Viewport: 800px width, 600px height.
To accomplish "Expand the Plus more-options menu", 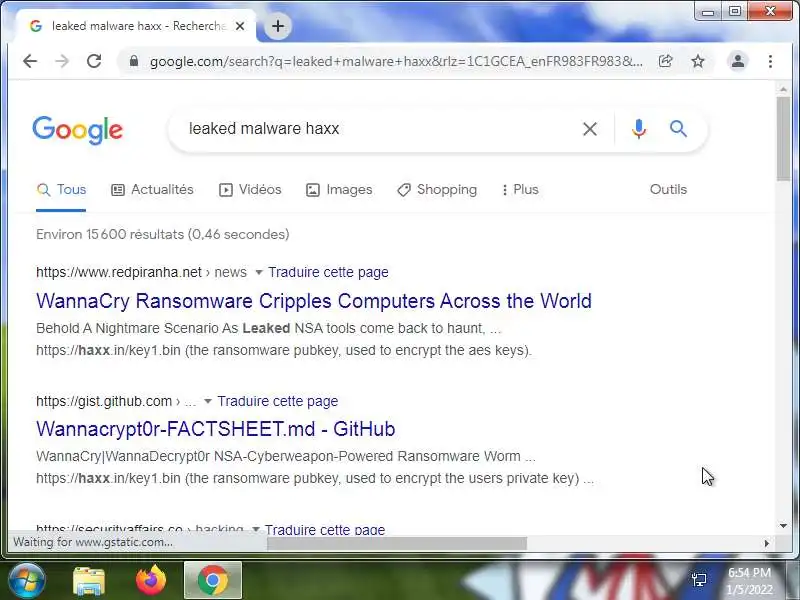I will pos(519,190).
